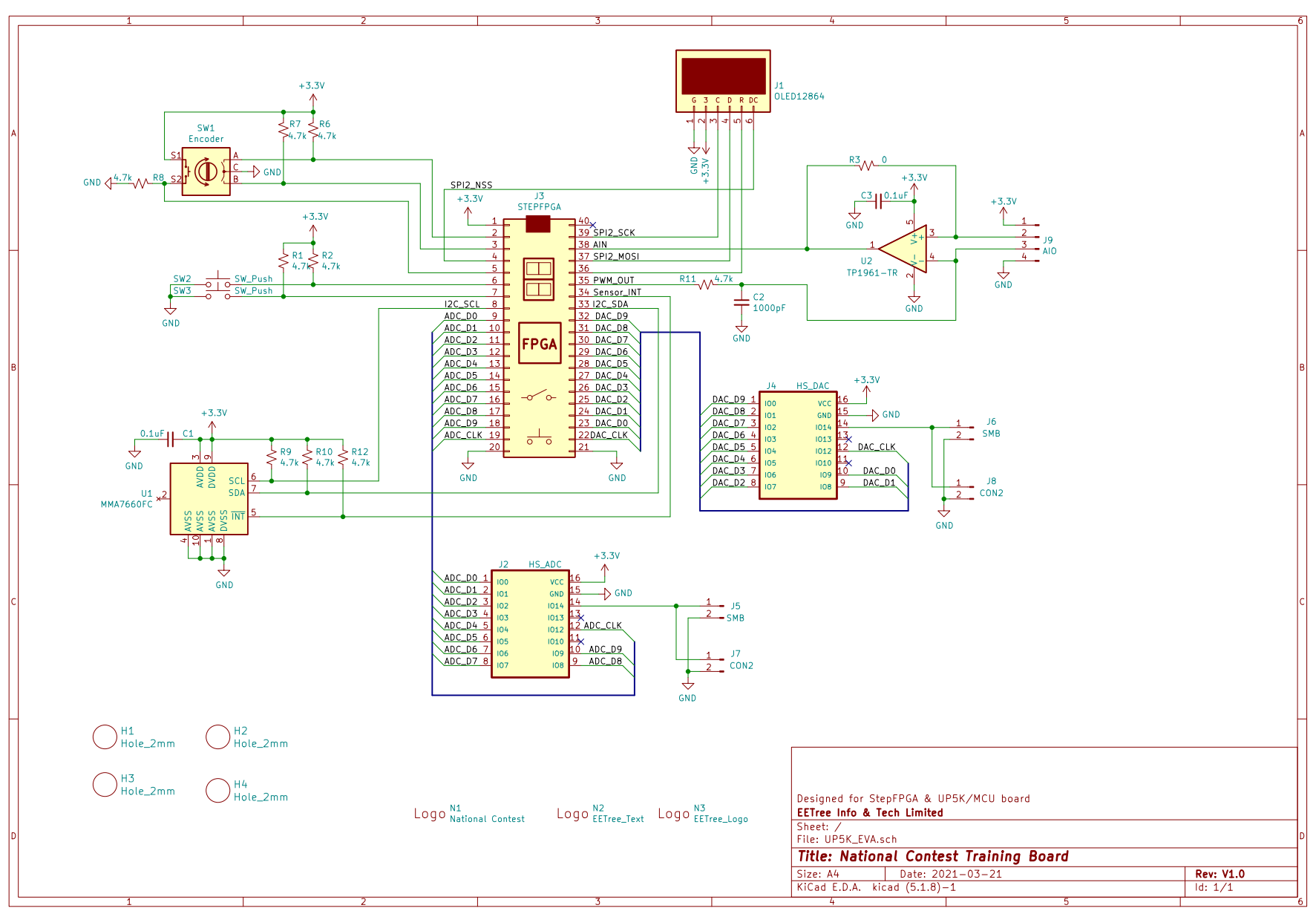The image size is (1316, 911).
Task: Select resistor R11 4.7k symbol
Action: click(x=705, y=284)
